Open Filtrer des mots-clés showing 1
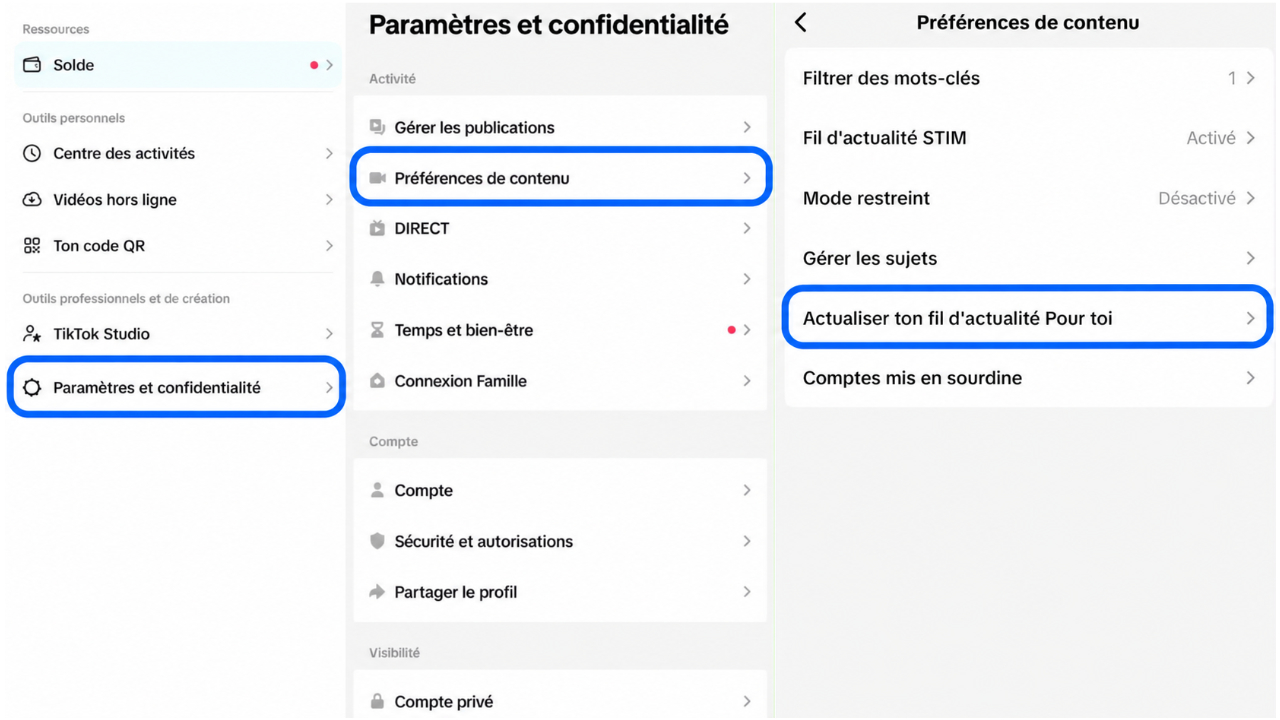The image size is (1280, 720). [1028, 78]
